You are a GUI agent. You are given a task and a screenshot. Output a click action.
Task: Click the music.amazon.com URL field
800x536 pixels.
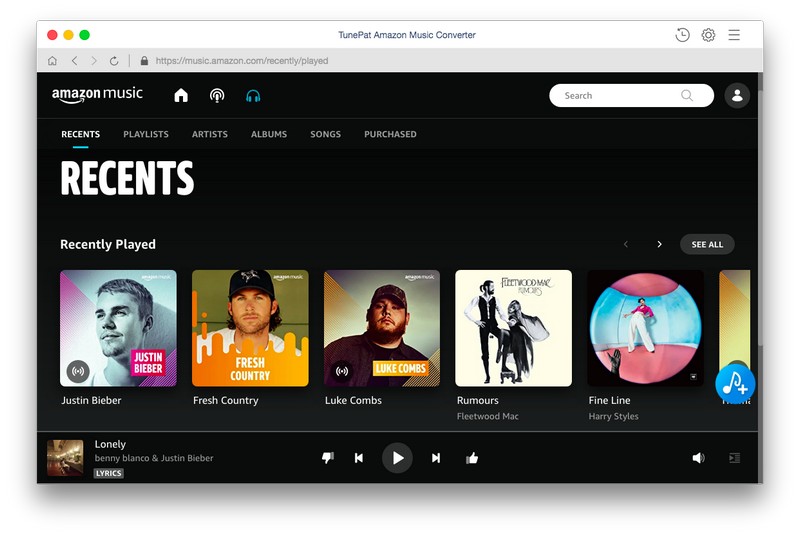click(241, 61)
